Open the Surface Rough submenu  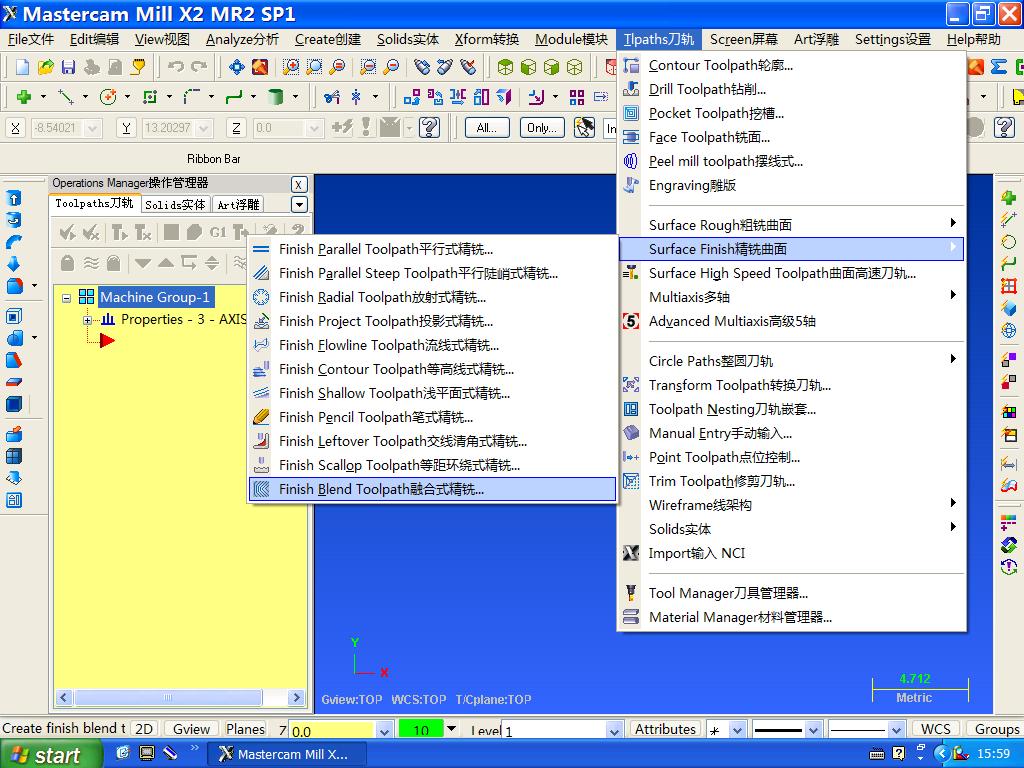[792, 225]
